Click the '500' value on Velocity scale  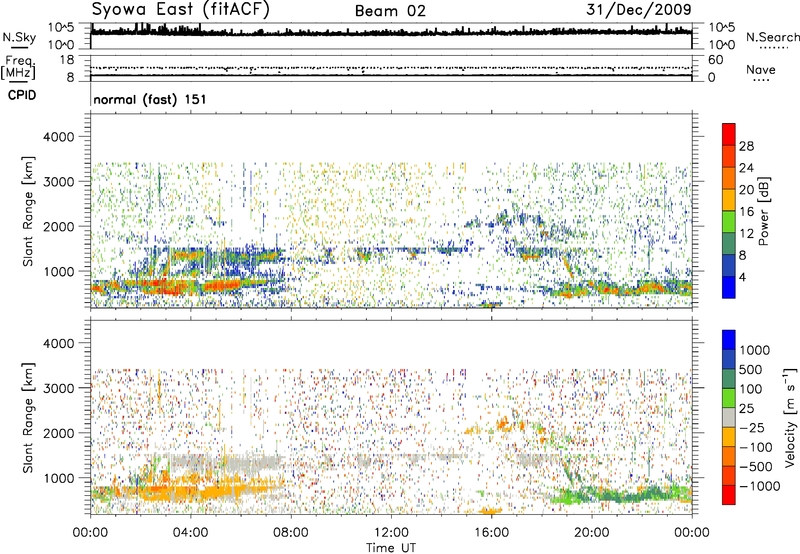point(750,369)
